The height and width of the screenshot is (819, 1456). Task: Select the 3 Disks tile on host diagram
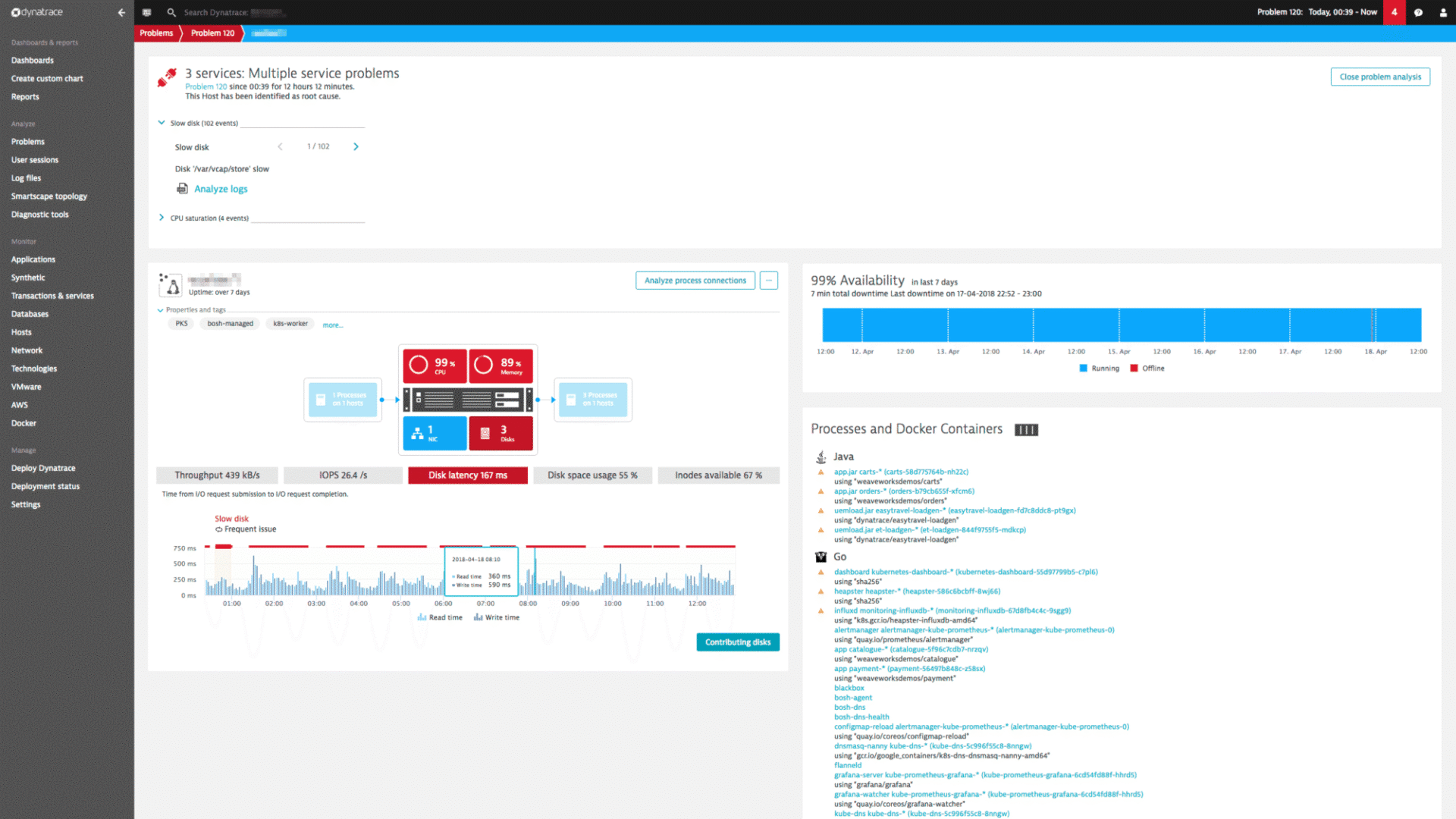click(500, 433)
